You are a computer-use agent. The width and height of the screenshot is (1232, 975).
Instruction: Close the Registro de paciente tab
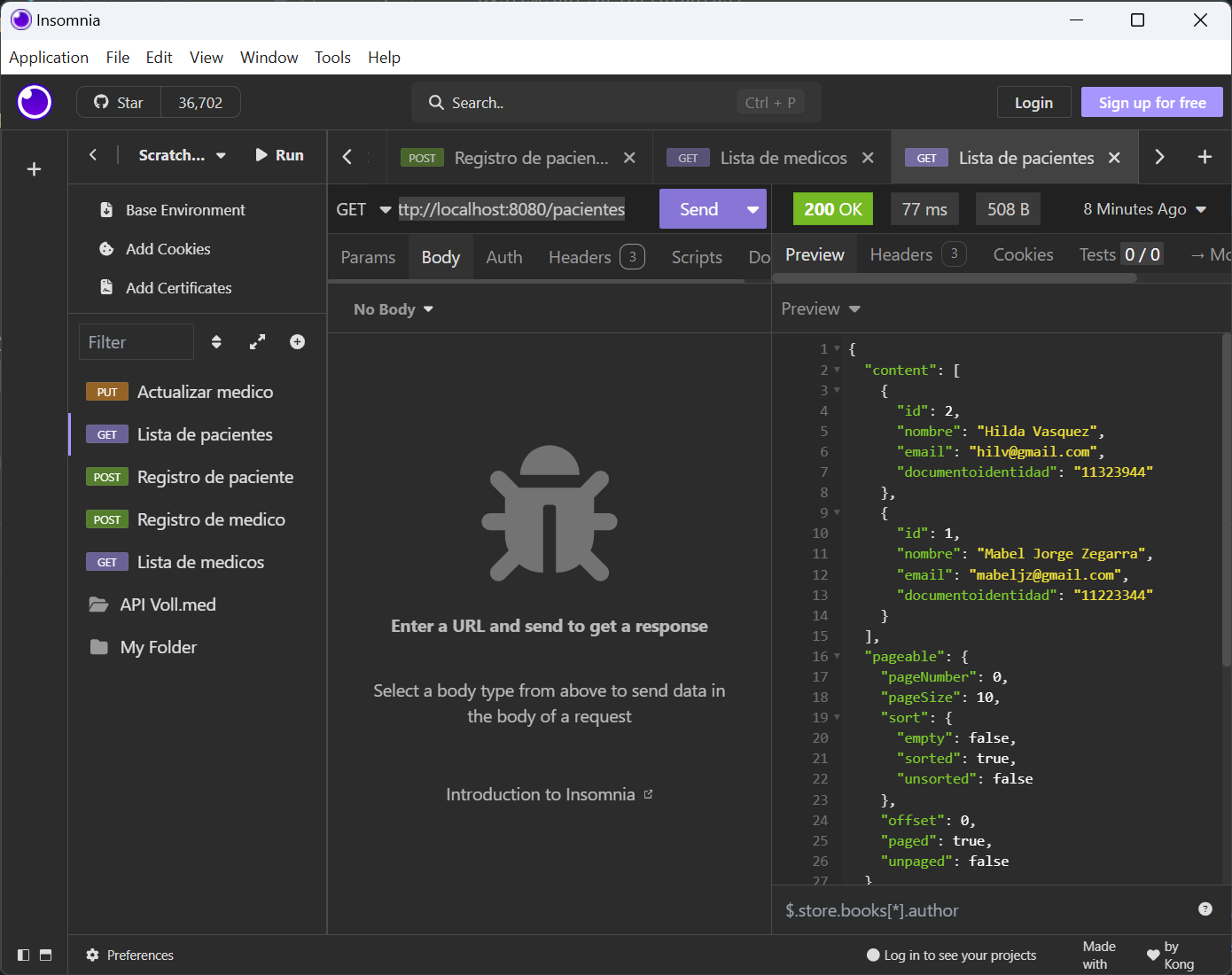pos(629,158)
